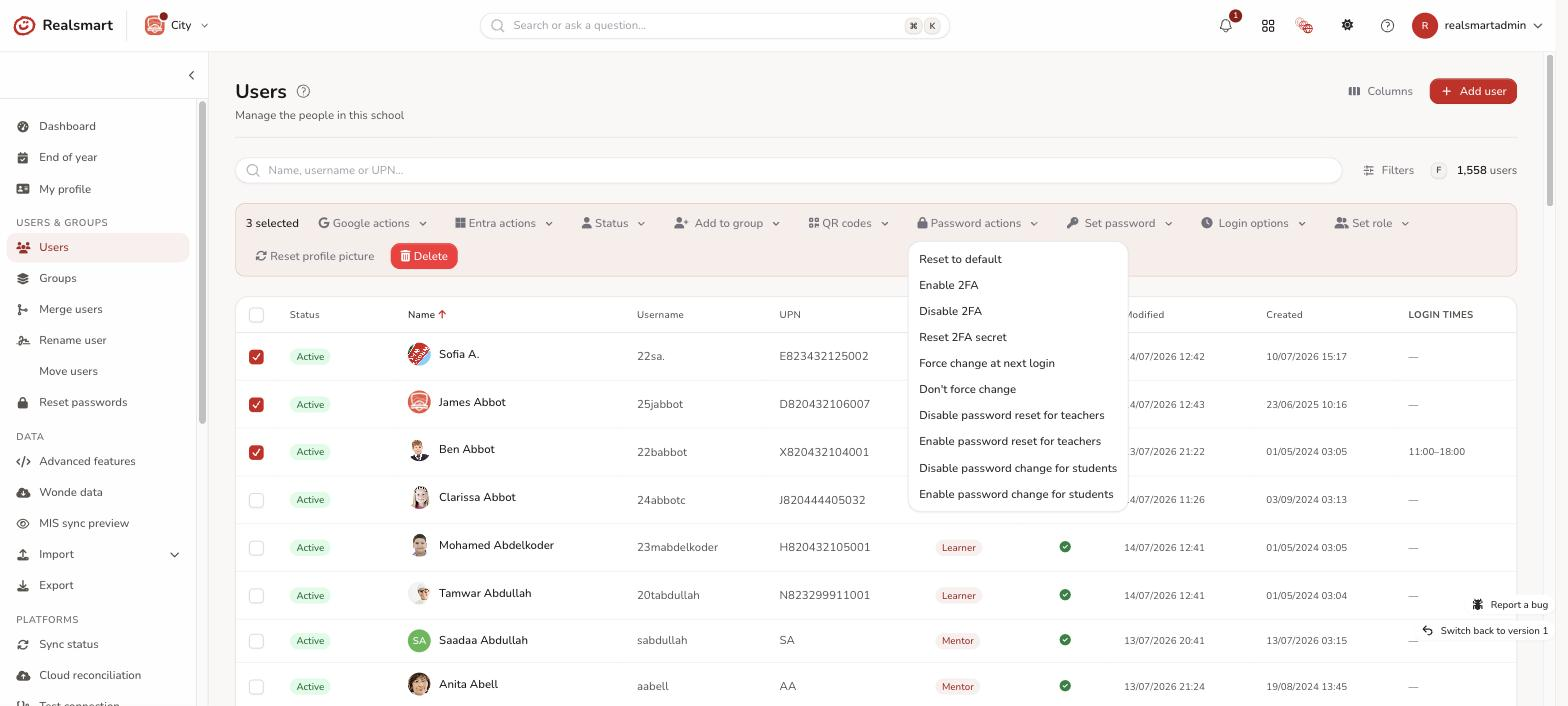Screen dimensions: 1568x706
Task: Check Clarissa Abbot's row checkbox
Action: click(256, 500)
